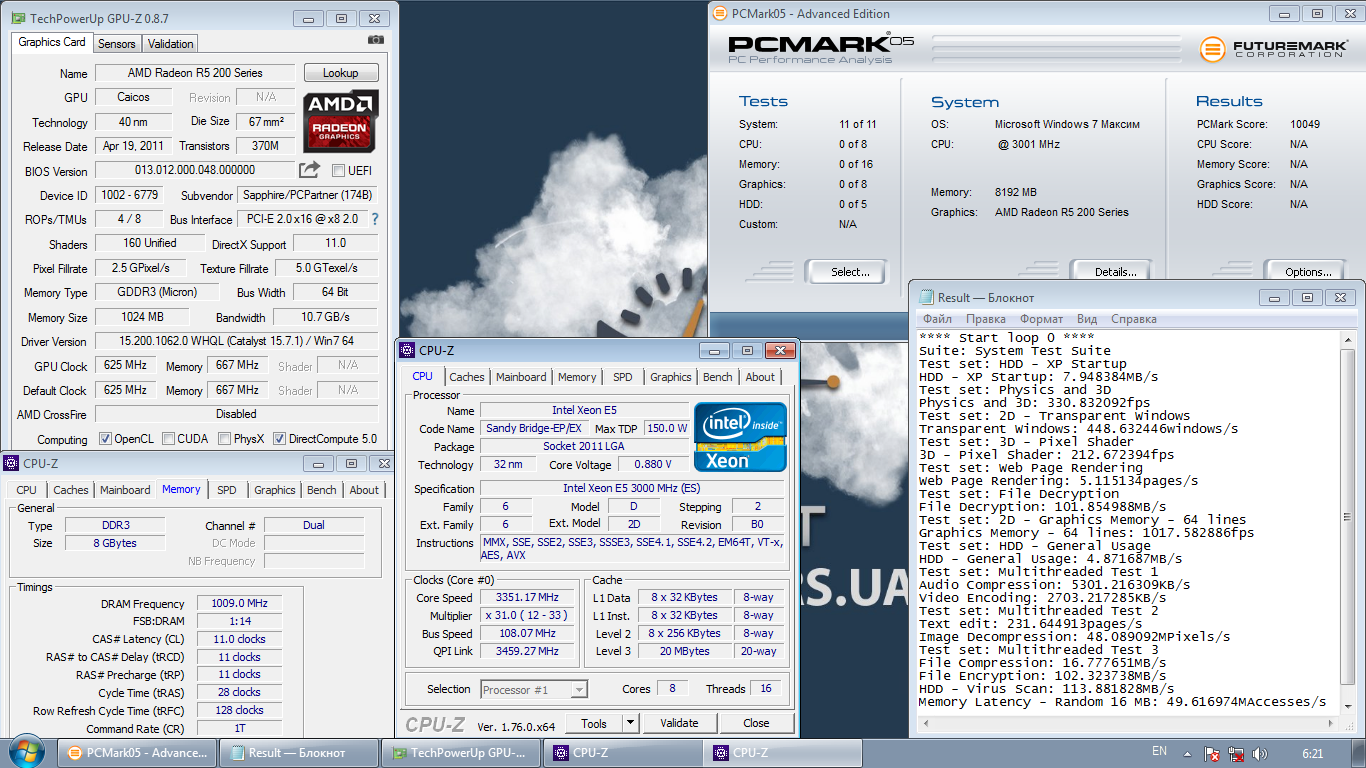Click the Name field showing AMD Radeon R5 200 Series
This screenshot has width=1366, height=768.
tap(195, 73)
